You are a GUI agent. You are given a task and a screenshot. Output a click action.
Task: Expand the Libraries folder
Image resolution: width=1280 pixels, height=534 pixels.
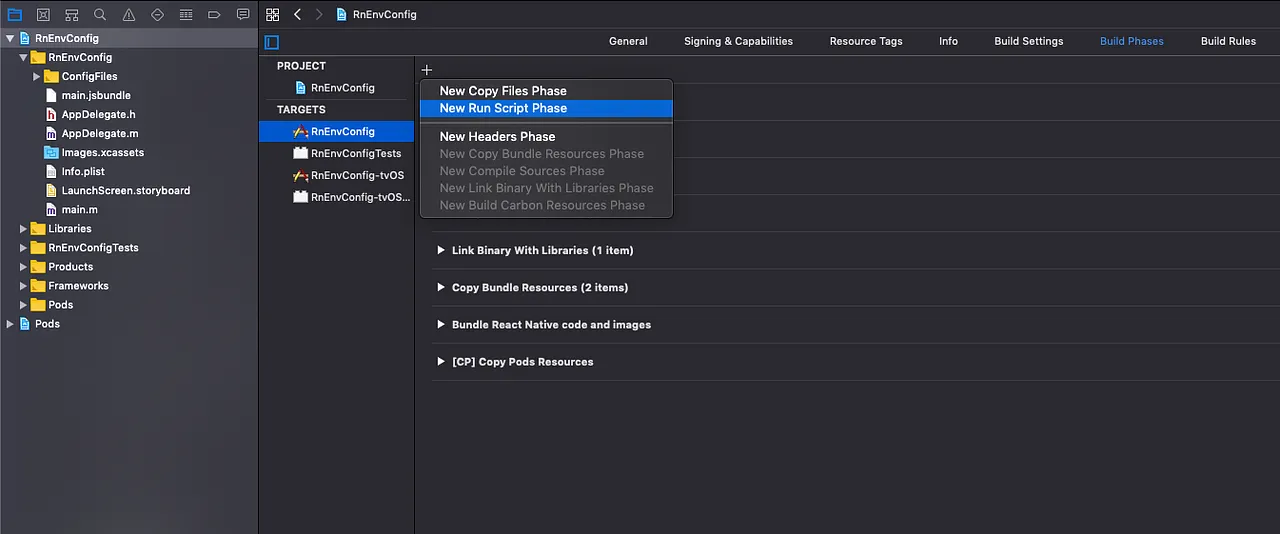click(x=23, y=229)
